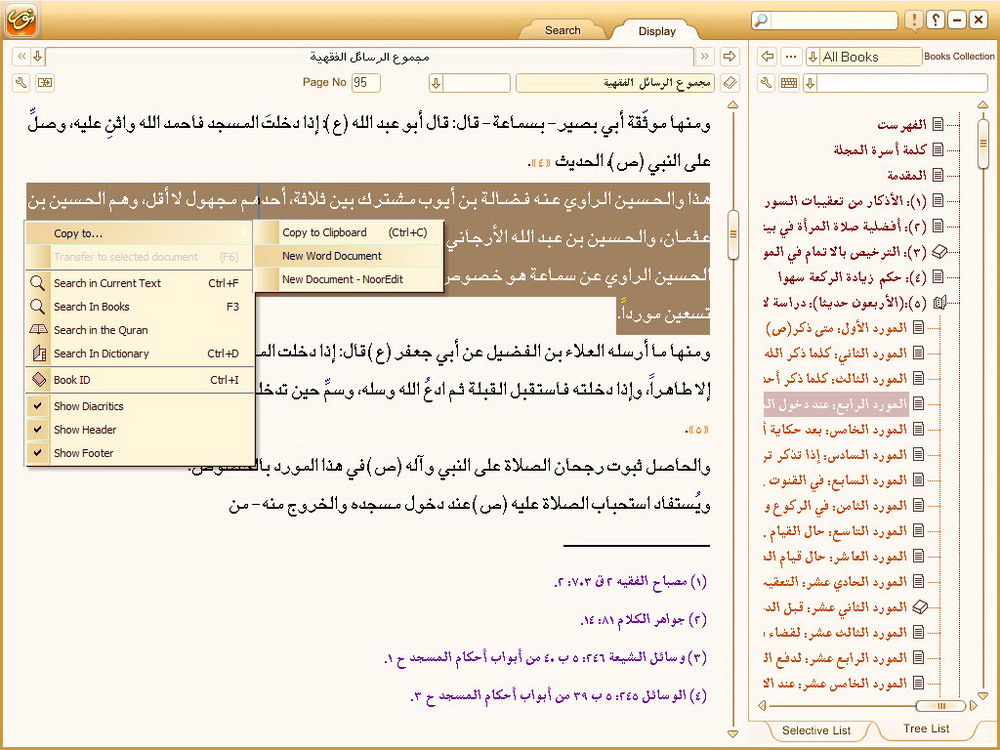Open the All Books dropdown
Viewport: 1000px width, 750px height.
click(812, 57)
